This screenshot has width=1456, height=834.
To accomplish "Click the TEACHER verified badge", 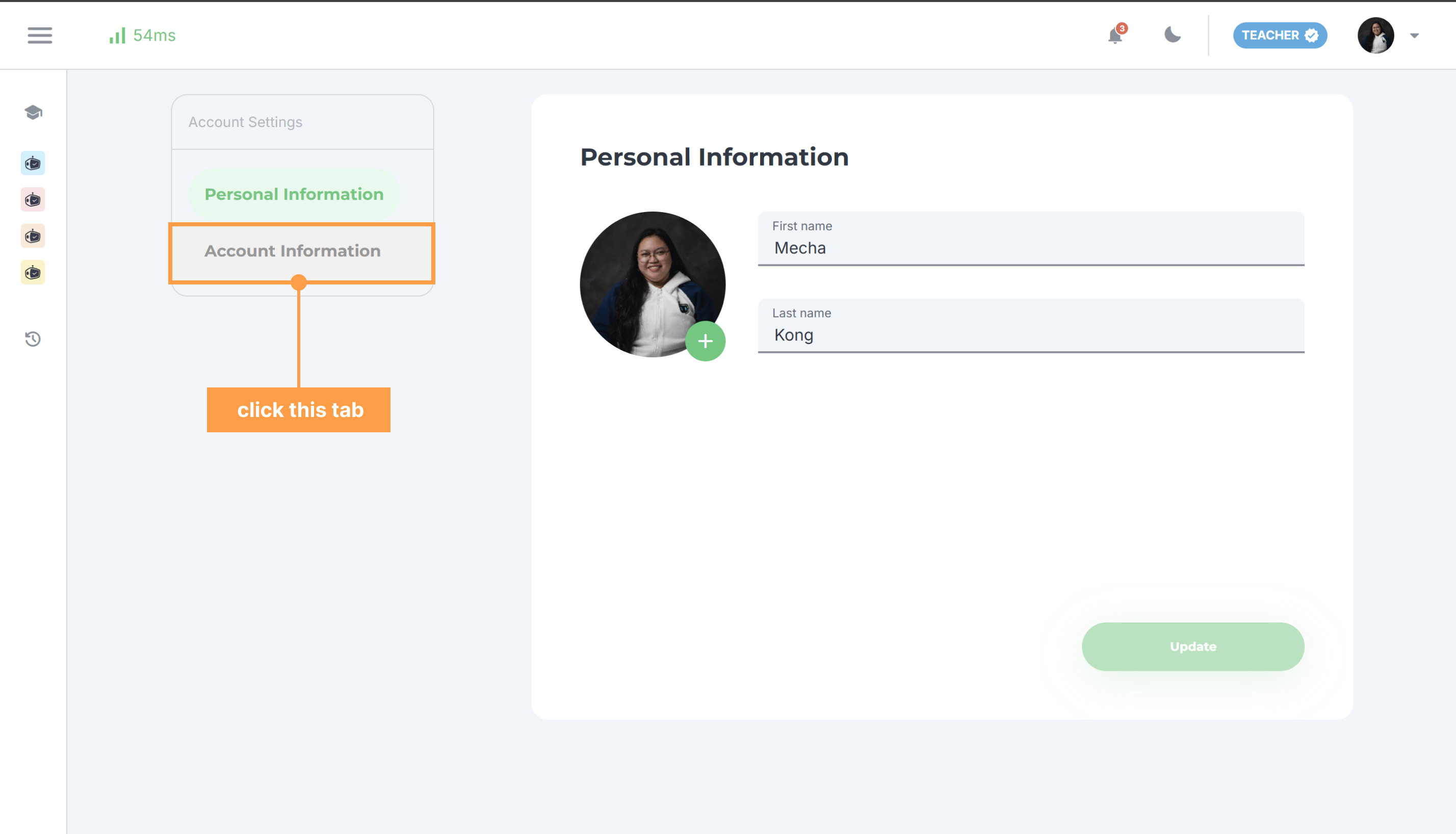I will point(1280,36).
